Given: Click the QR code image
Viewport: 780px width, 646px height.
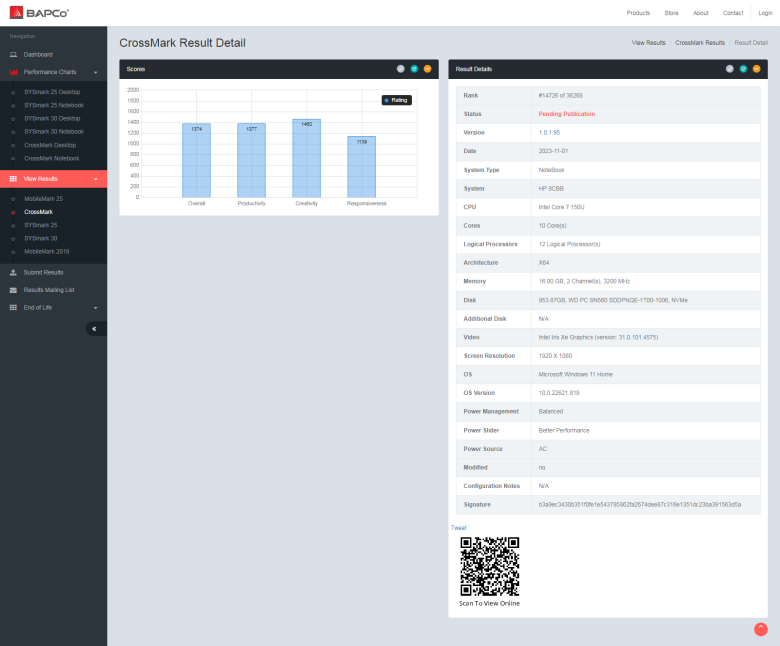Looking at the screenshot, I should pyautogui.click(x=490, y=566).
